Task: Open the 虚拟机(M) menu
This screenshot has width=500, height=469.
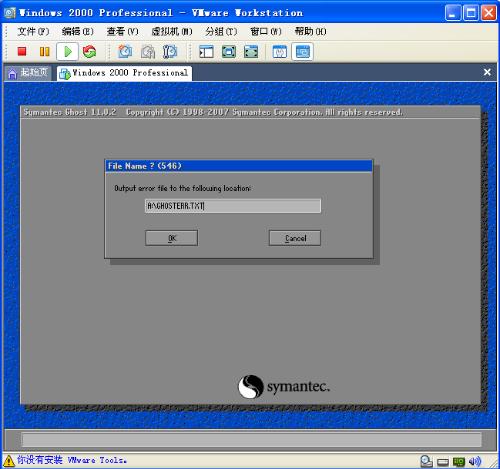Action: pyautogui.click(x=172, y=32)
